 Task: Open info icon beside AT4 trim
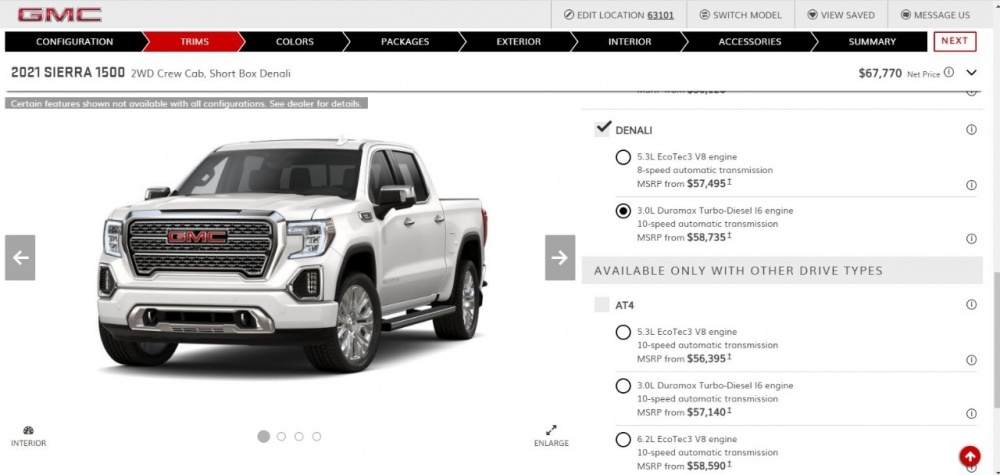point(971,305)
